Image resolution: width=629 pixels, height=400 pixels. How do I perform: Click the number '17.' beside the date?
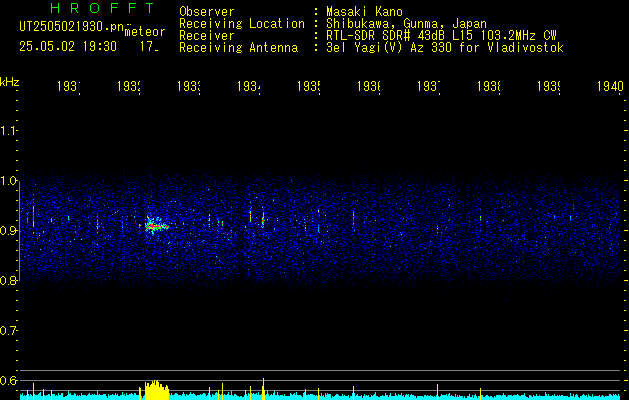(149, 47)
